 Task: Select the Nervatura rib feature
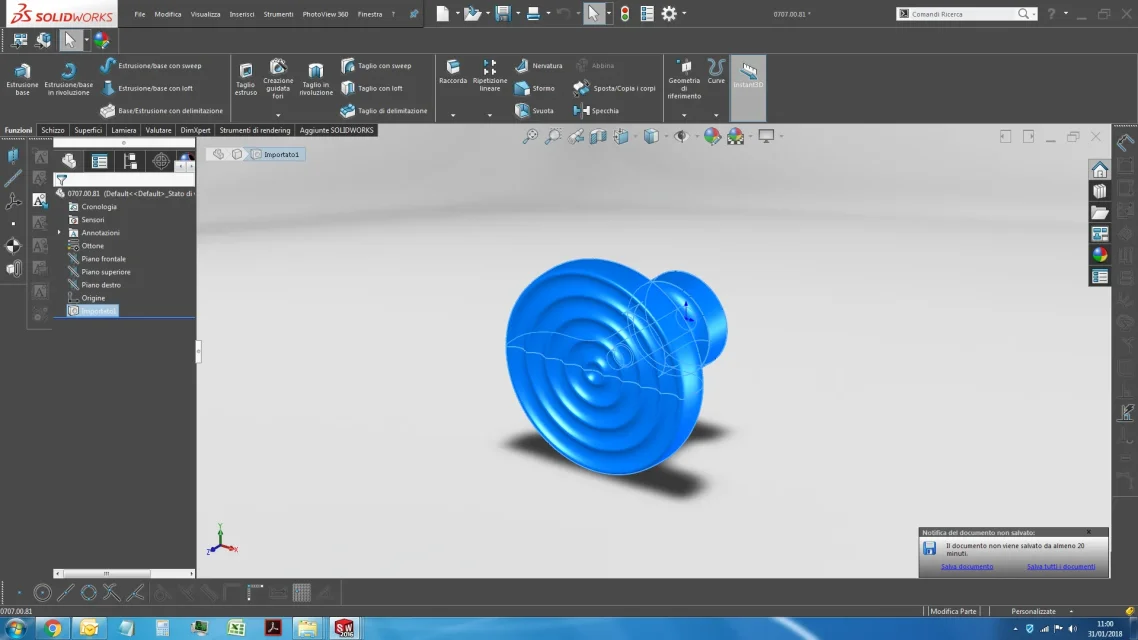click(539, 65)
